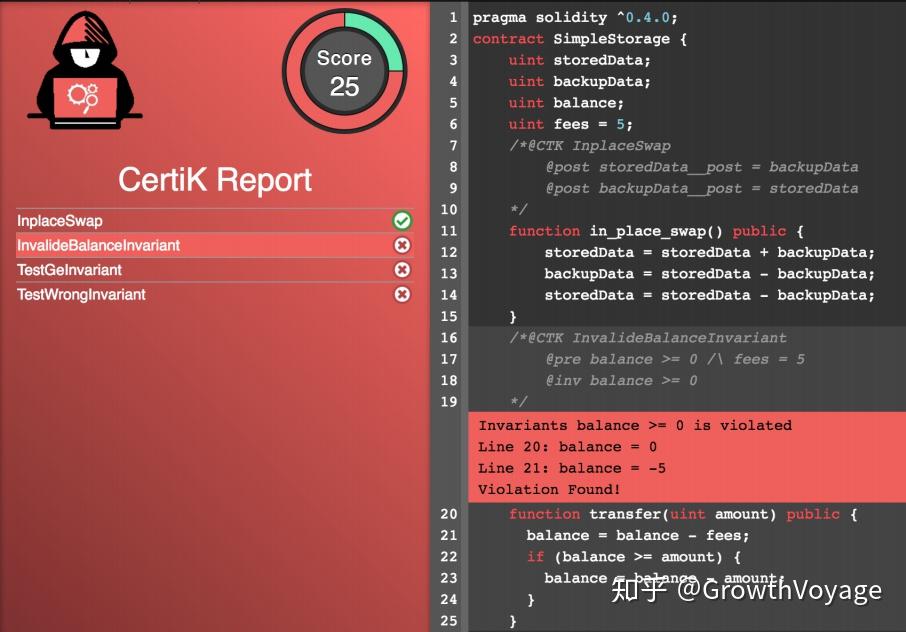Image resolution: width=906 pixels, height=632 pixels.
Task: Click the CertiK Report heading
Action: (x=215, y=180)
